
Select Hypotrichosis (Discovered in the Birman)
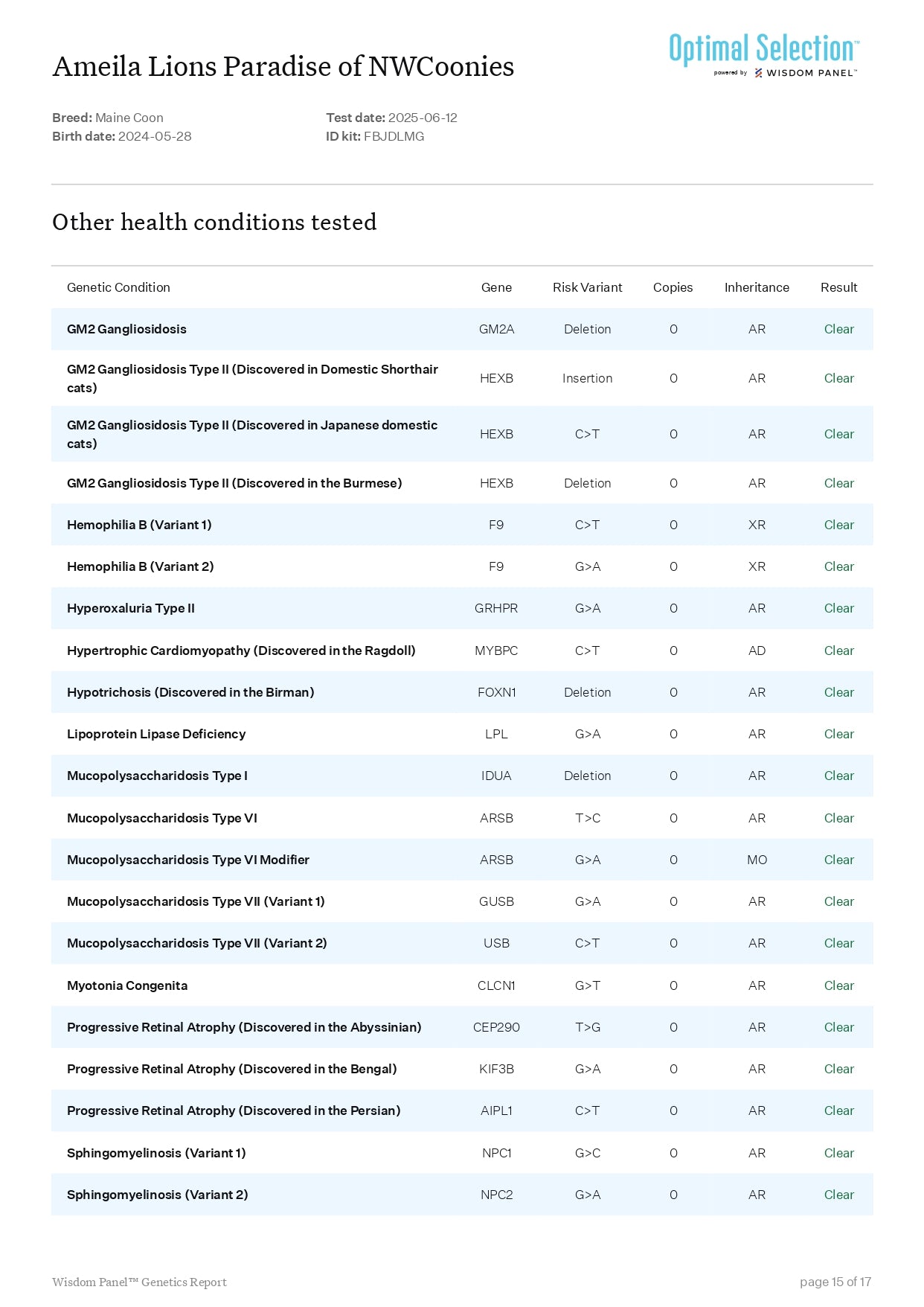pos(190,692)
